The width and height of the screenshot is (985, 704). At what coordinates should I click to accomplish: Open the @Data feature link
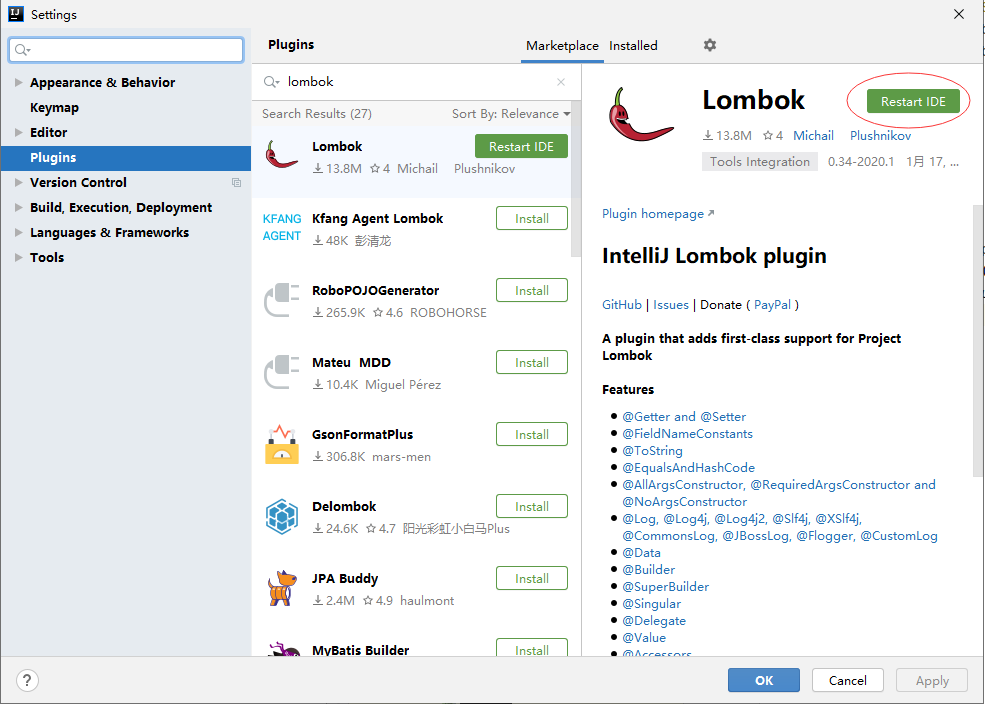pyautogui.click(x=641, y=553)
